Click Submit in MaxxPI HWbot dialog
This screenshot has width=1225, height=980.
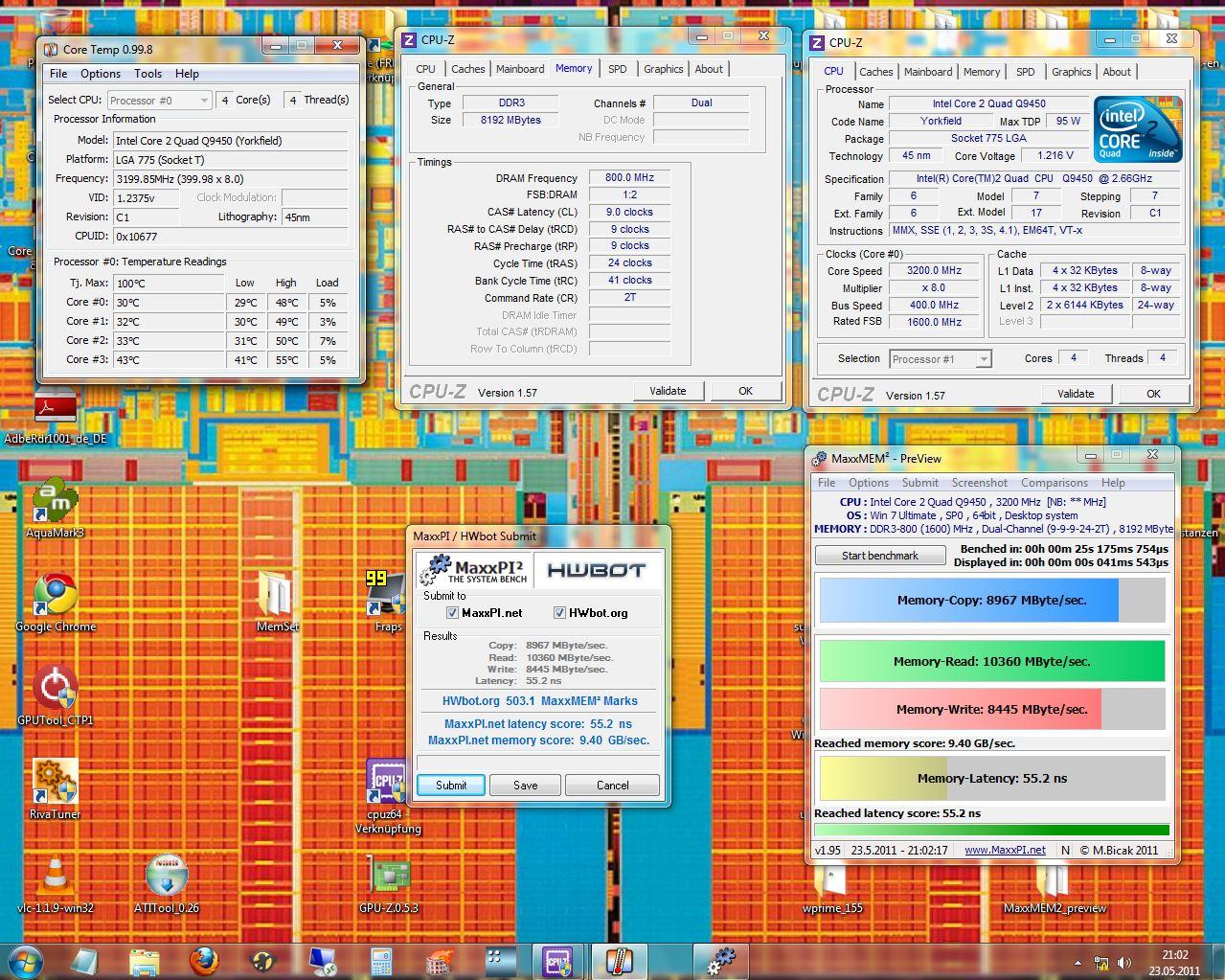(451, 785)
